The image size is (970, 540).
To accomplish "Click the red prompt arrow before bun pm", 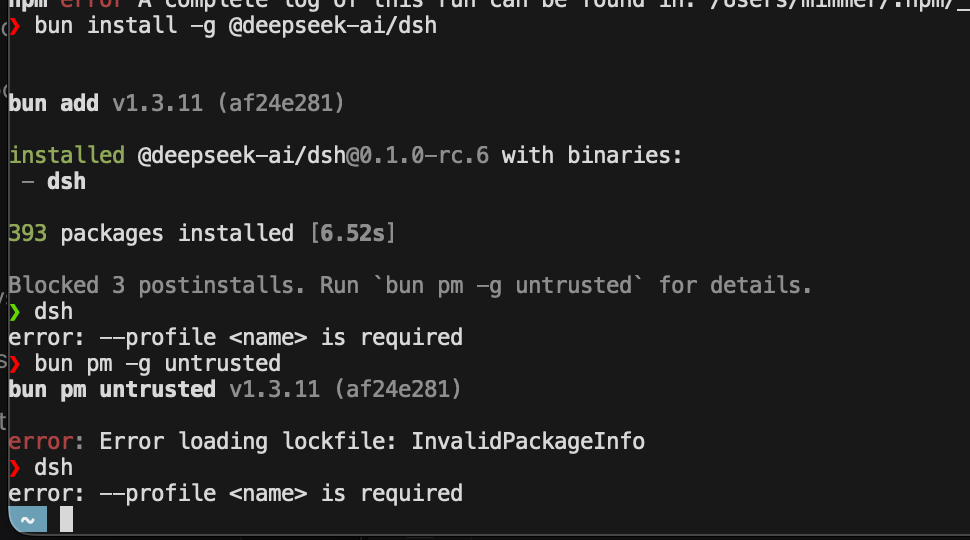I will click(x=15, y=364).
